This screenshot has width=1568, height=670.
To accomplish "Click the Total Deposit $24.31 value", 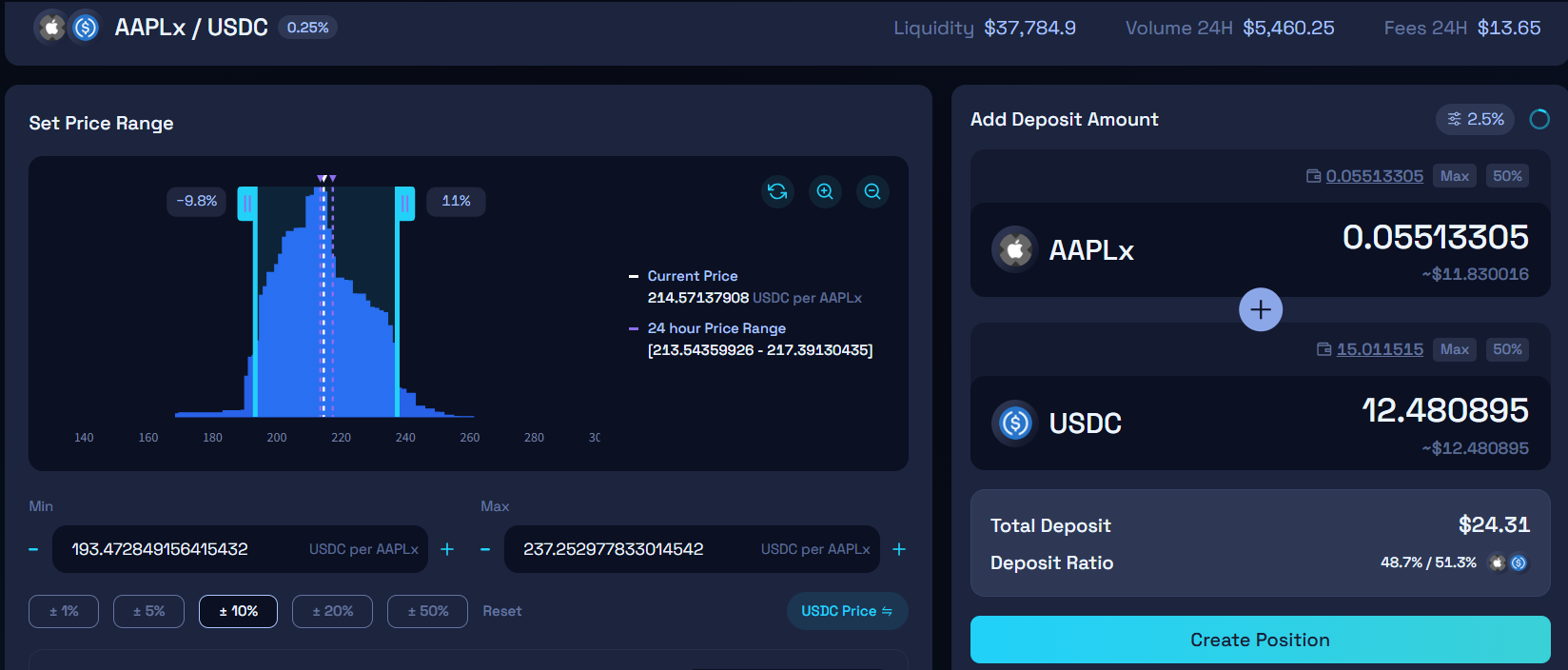I will 1494,524.
